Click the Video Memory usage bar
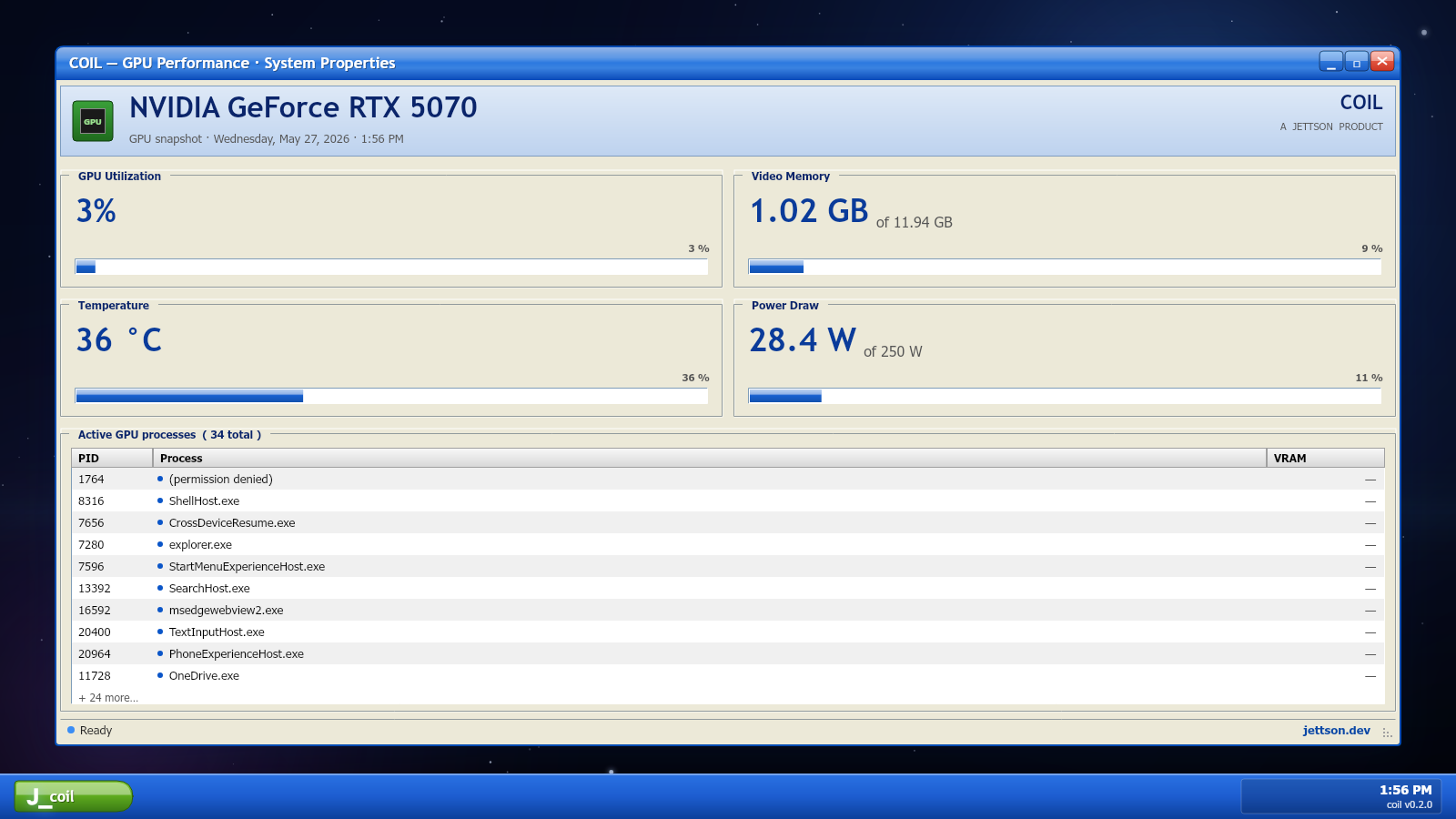 pyautogui.click(x=1065, y=267)
